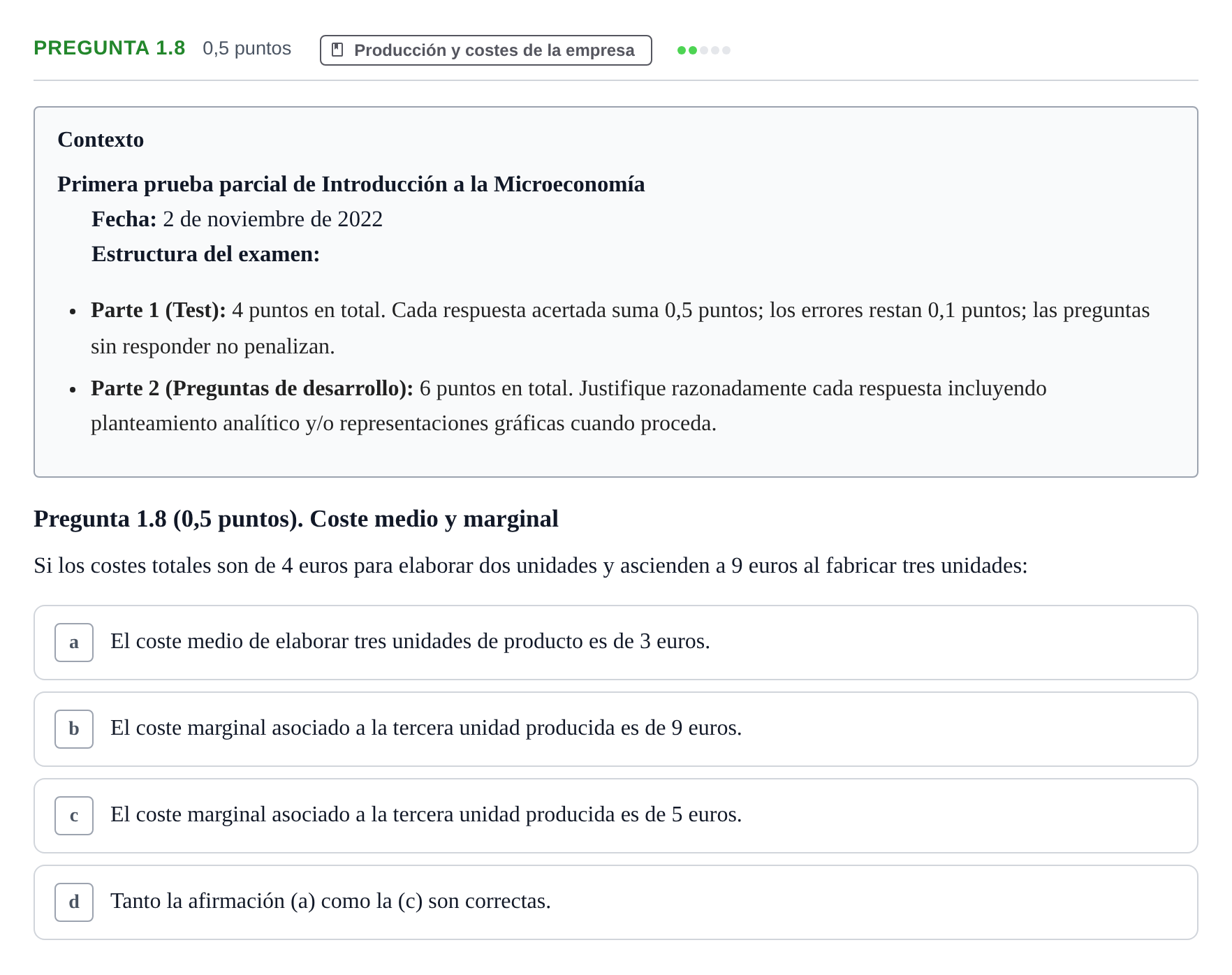Choose answer stating marginal cost is 5 euros
Viewport: 1232px width, 975px height.
coord(616,816)
